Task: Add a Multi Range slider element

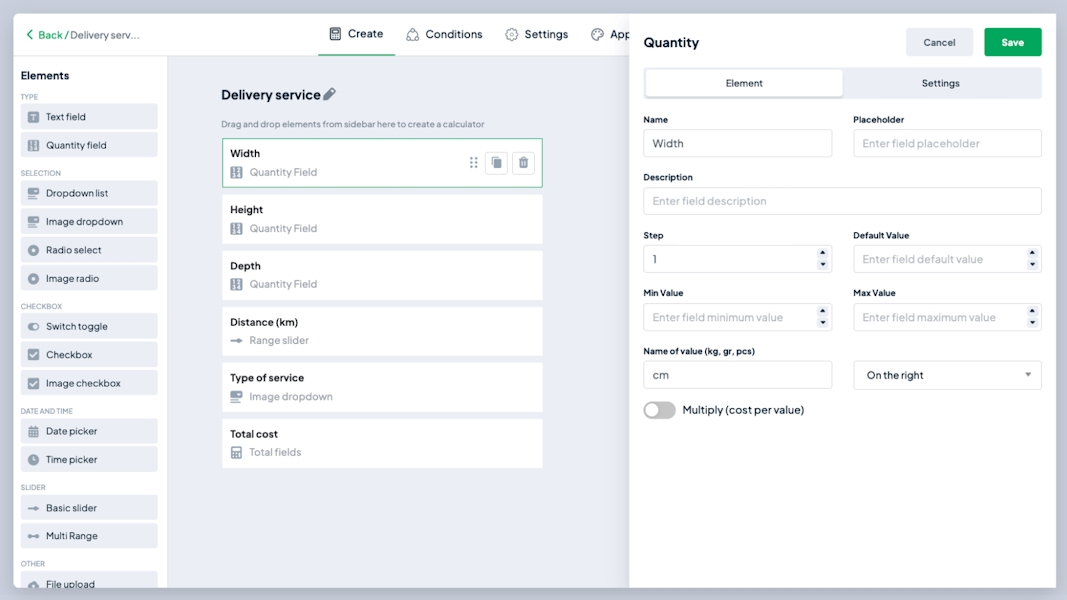Action: tap(89, 536)
